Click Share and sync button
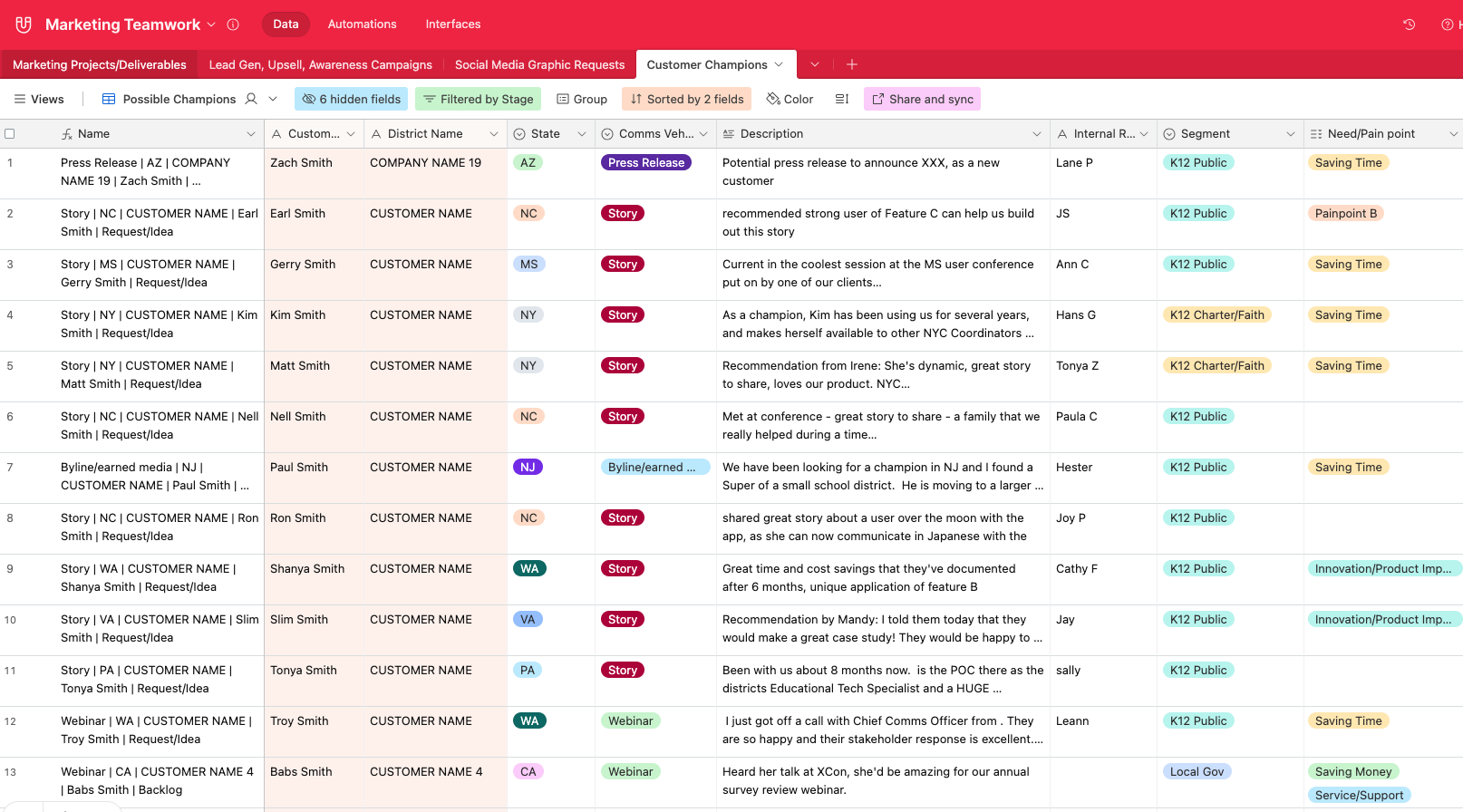The width and height of the screenshot is (1463, 812). click(x=922, y=99)
